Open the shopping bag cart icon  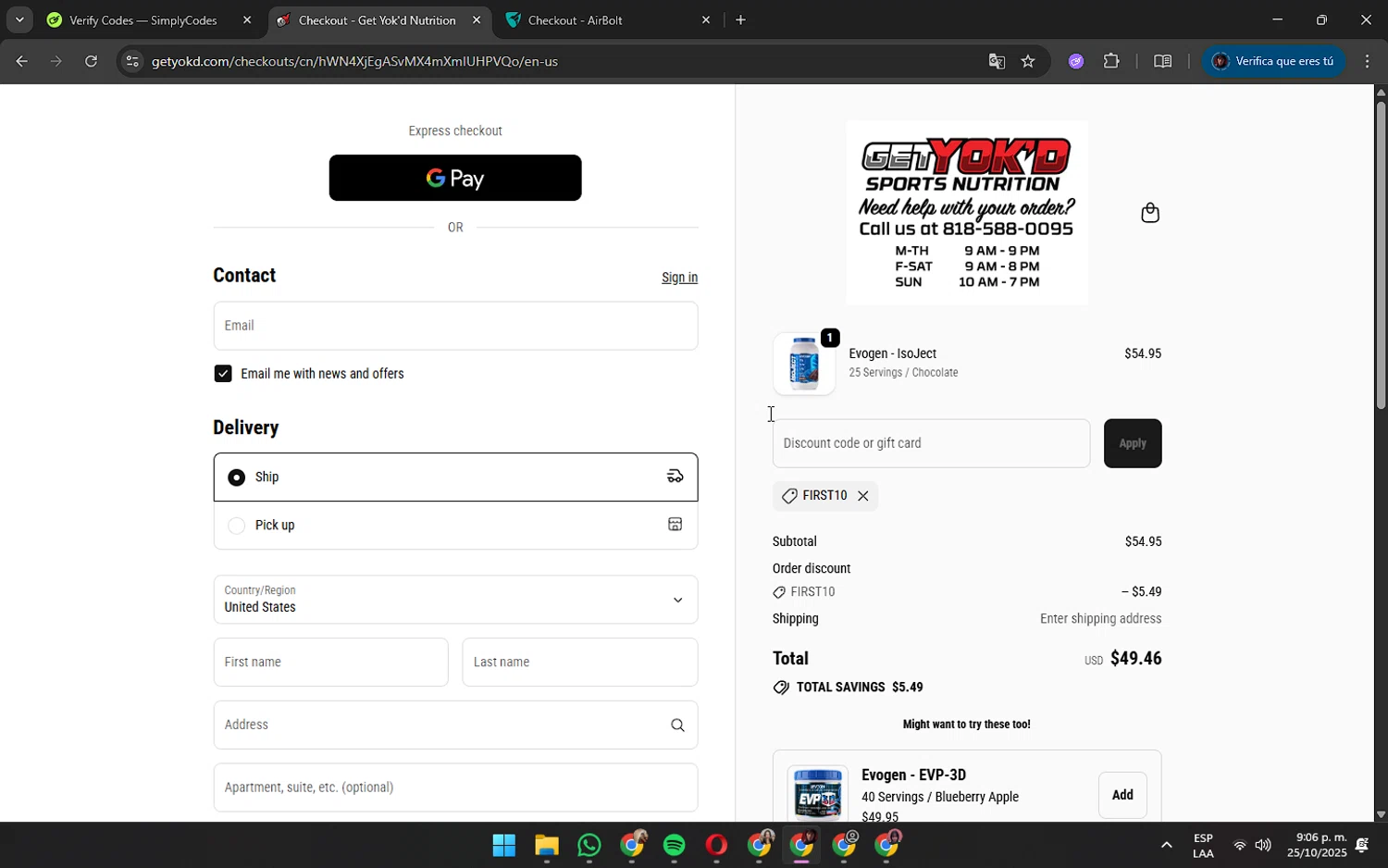coord(1150,213)
